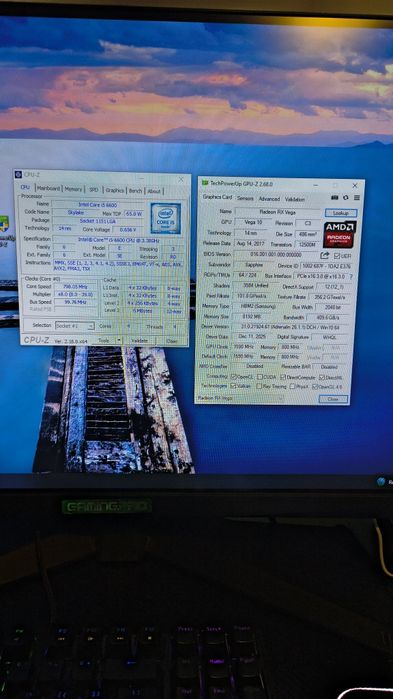This screenshot has height=699, width=393.
Task: Click the Bus Interface question mark icon
Action: pos(352,276)
